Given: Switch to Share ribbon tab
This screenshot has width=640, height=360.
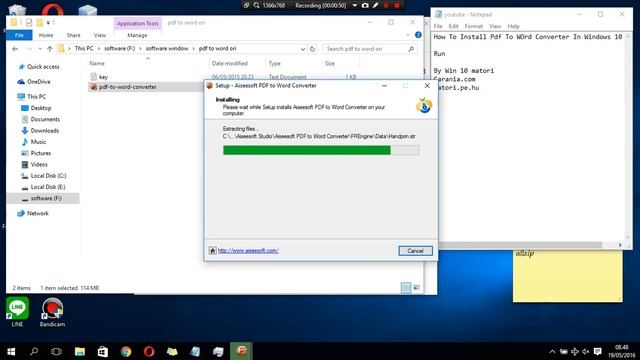Looking at the screenshot, I should click(x=73, y=36).
